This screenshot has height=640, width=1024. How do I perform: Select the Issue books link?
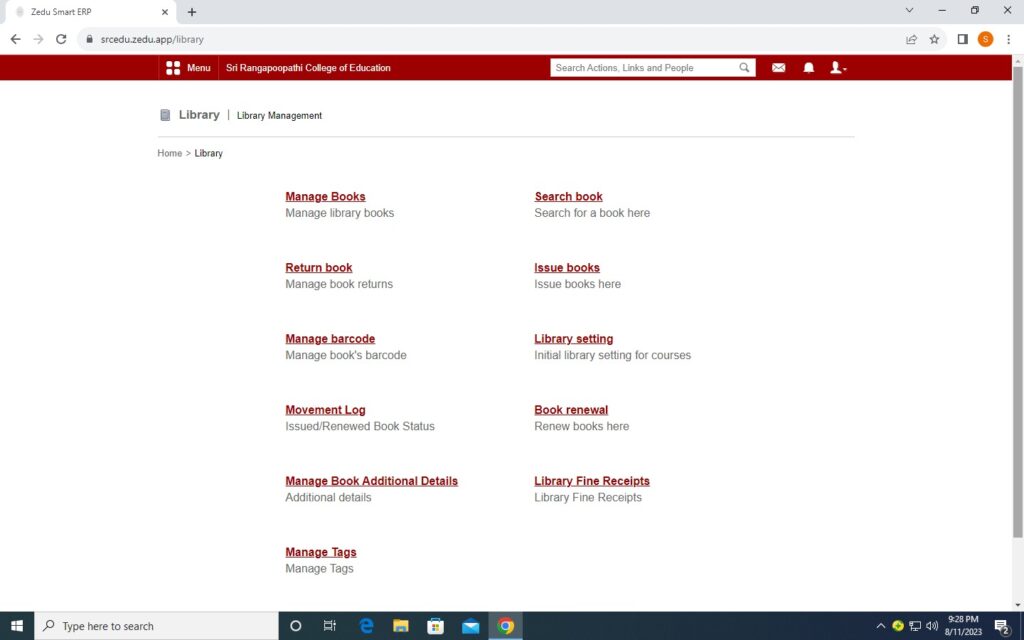click(x=566, y=268)
